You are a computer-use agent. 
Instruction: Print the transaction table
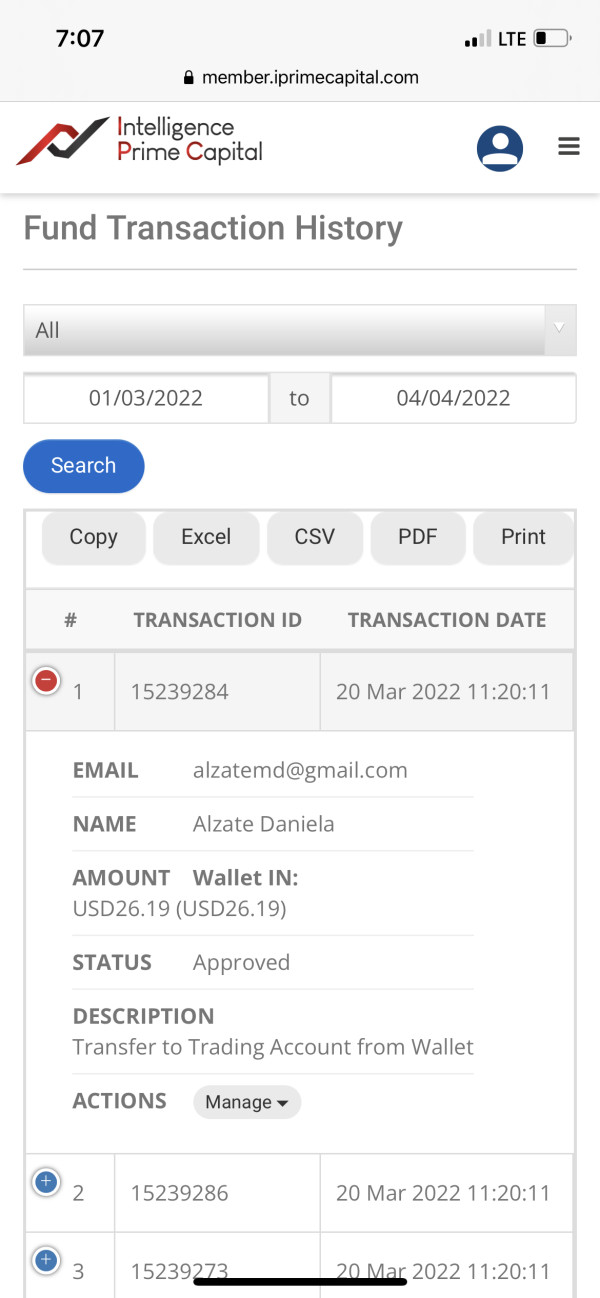coord(523,537)
